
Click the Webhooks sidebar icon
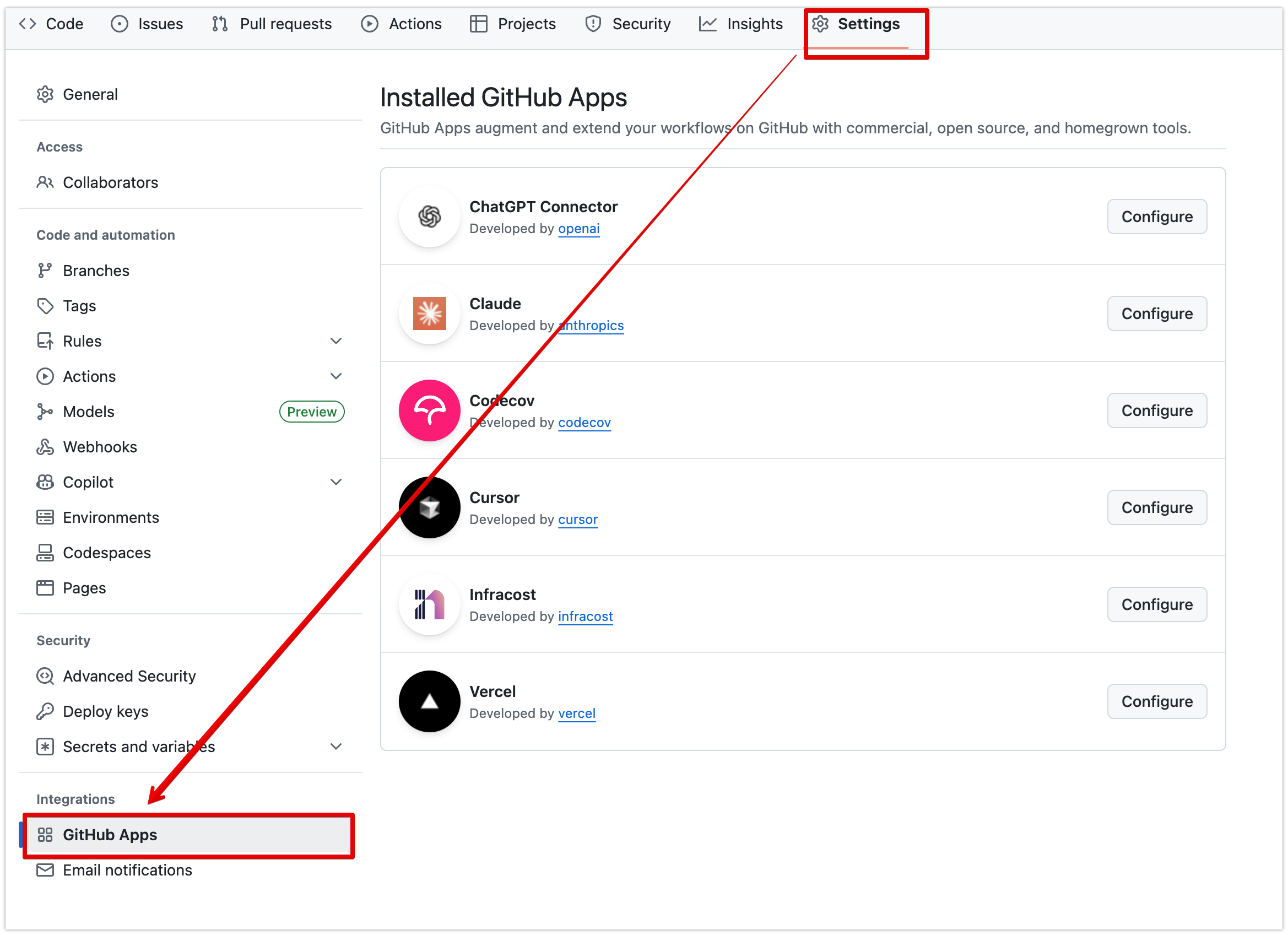[x=45, y=447]
